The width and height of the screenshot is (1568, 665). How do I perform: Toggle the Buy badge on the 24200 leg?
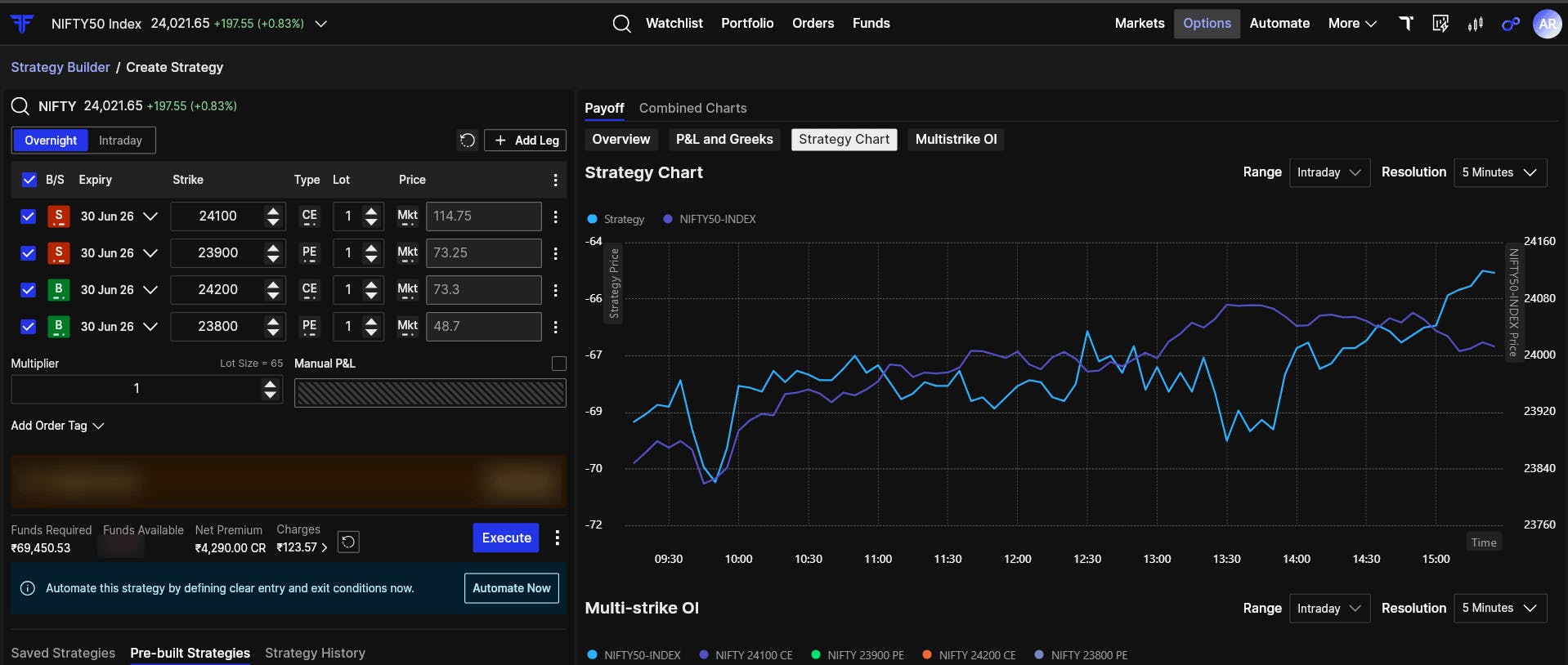click(x=58, y=290)
